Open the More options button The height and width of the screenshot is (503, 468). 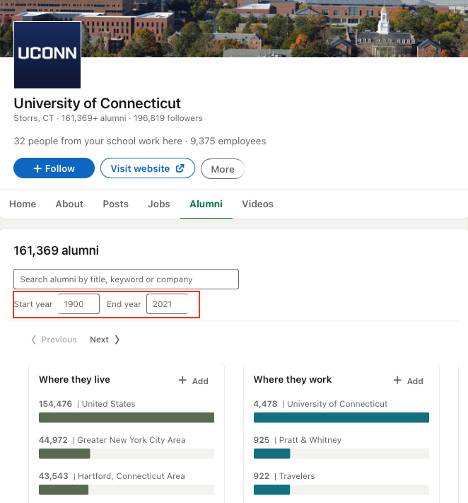tap(223, 169)
